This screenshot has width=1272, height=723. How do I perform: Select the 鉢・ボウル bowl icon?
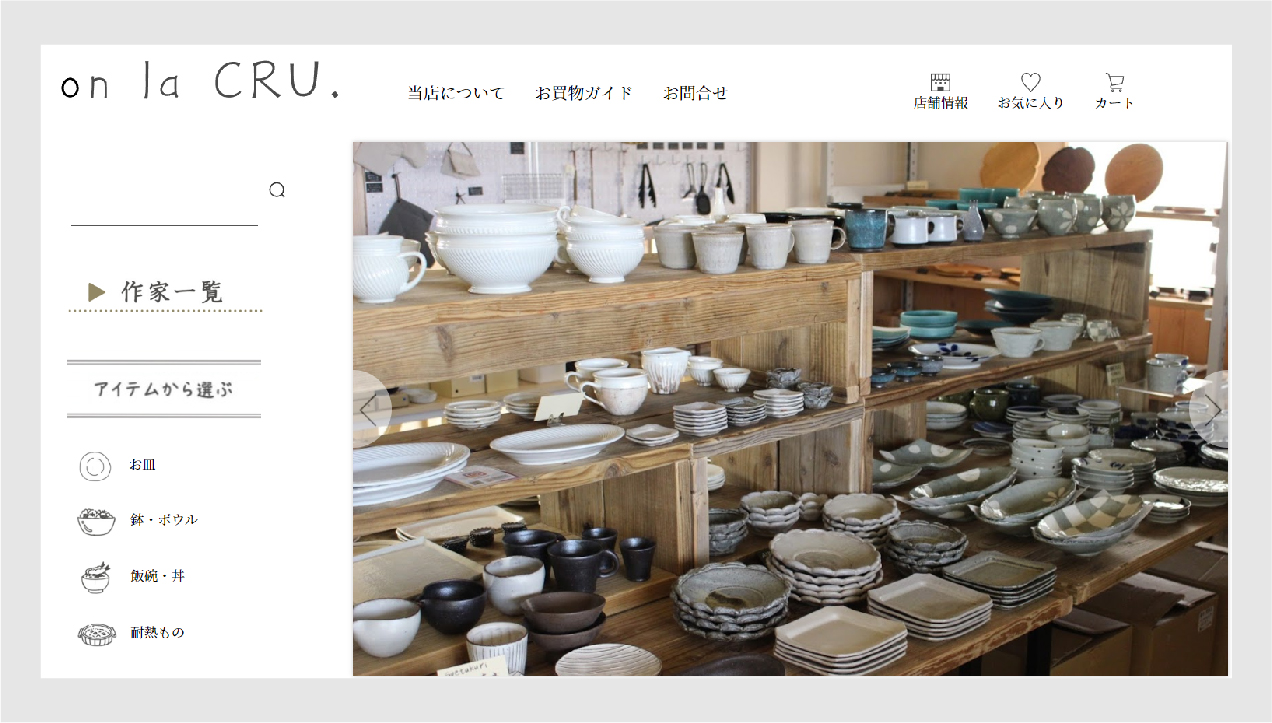click(x=96, y=521)
